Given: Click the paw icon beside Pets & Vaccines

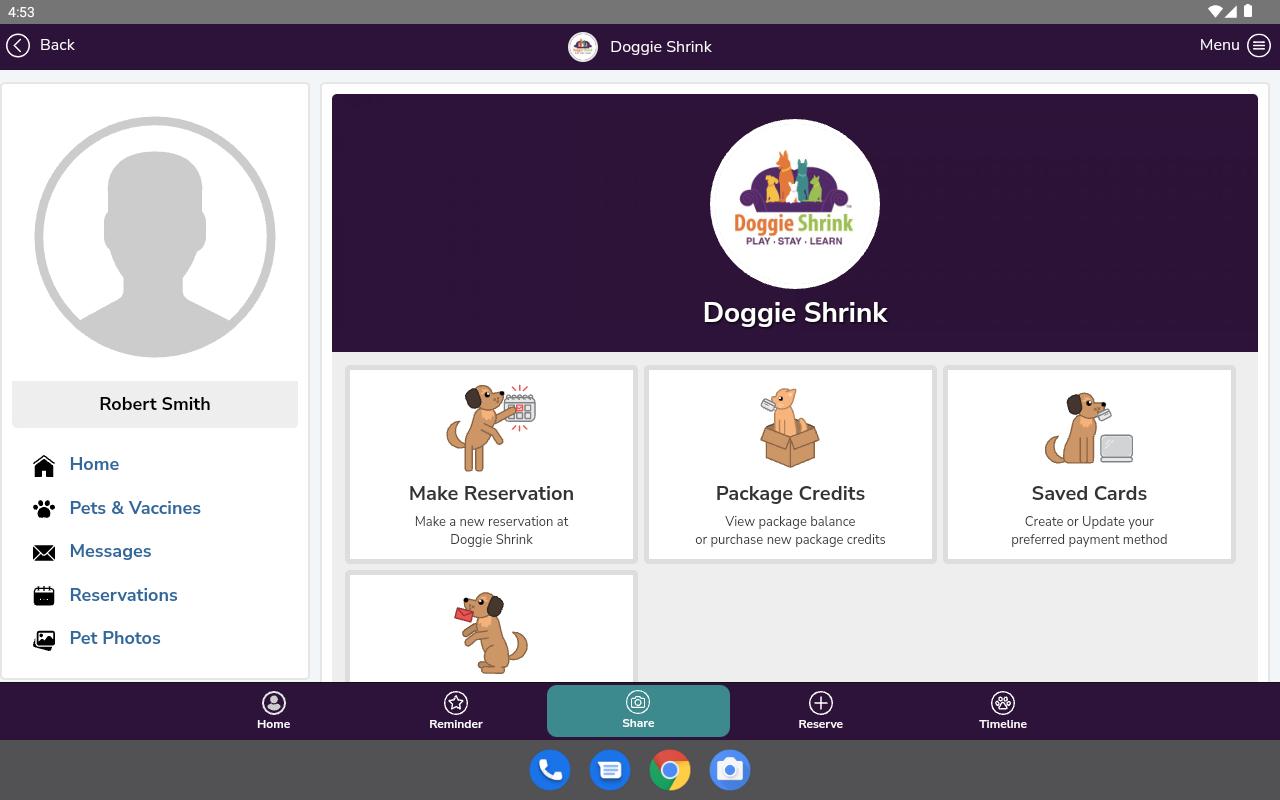Looking at the screenshot, I should (x=44, y=509).
